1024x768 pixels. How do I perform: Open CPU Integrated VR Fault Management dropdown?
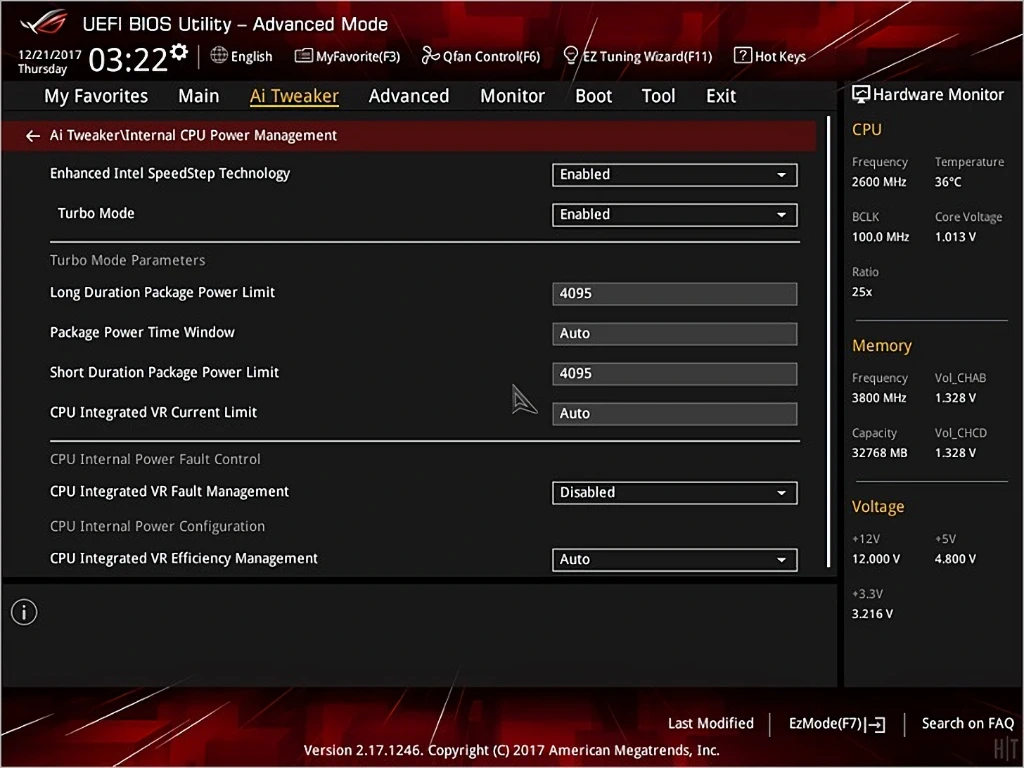point(675,493)
